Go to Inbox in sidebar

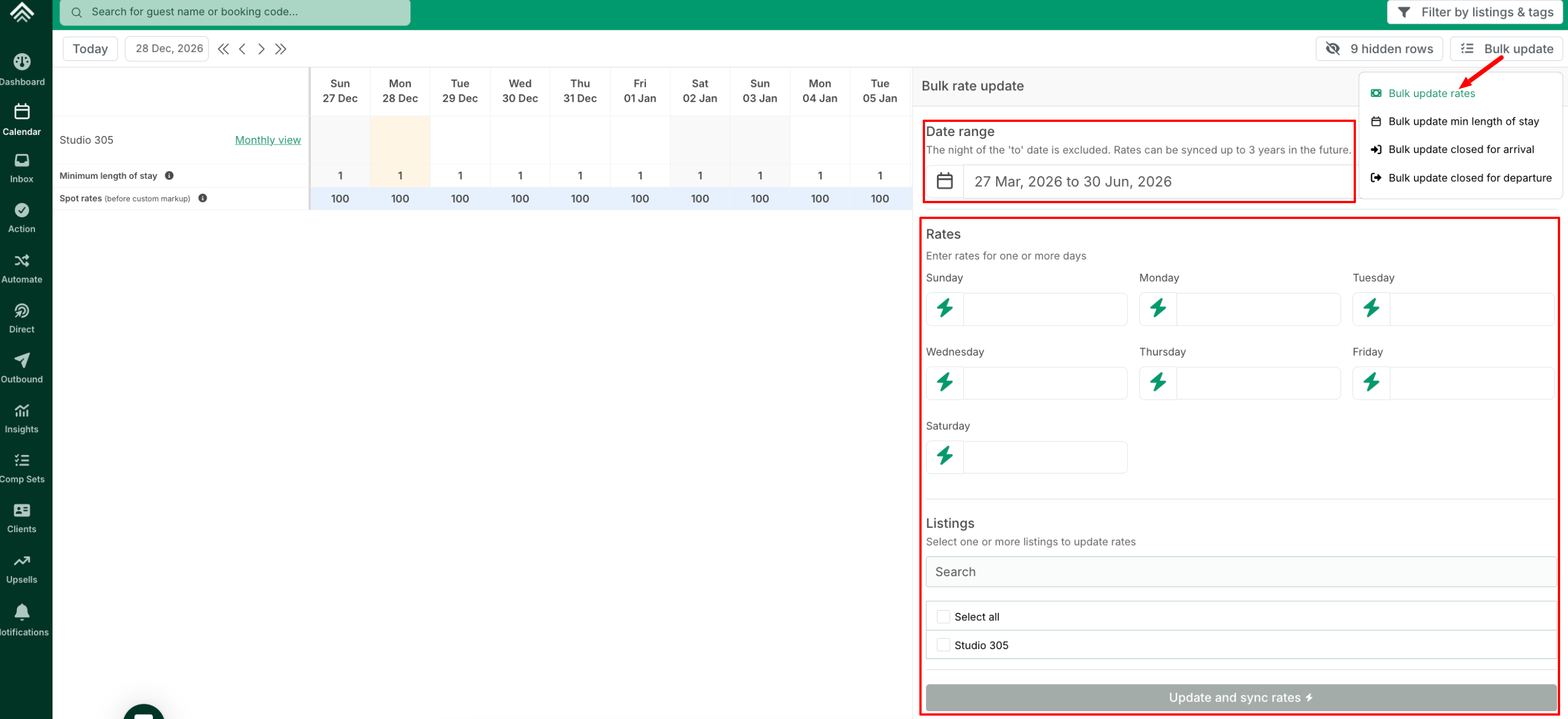click(22, 161)
